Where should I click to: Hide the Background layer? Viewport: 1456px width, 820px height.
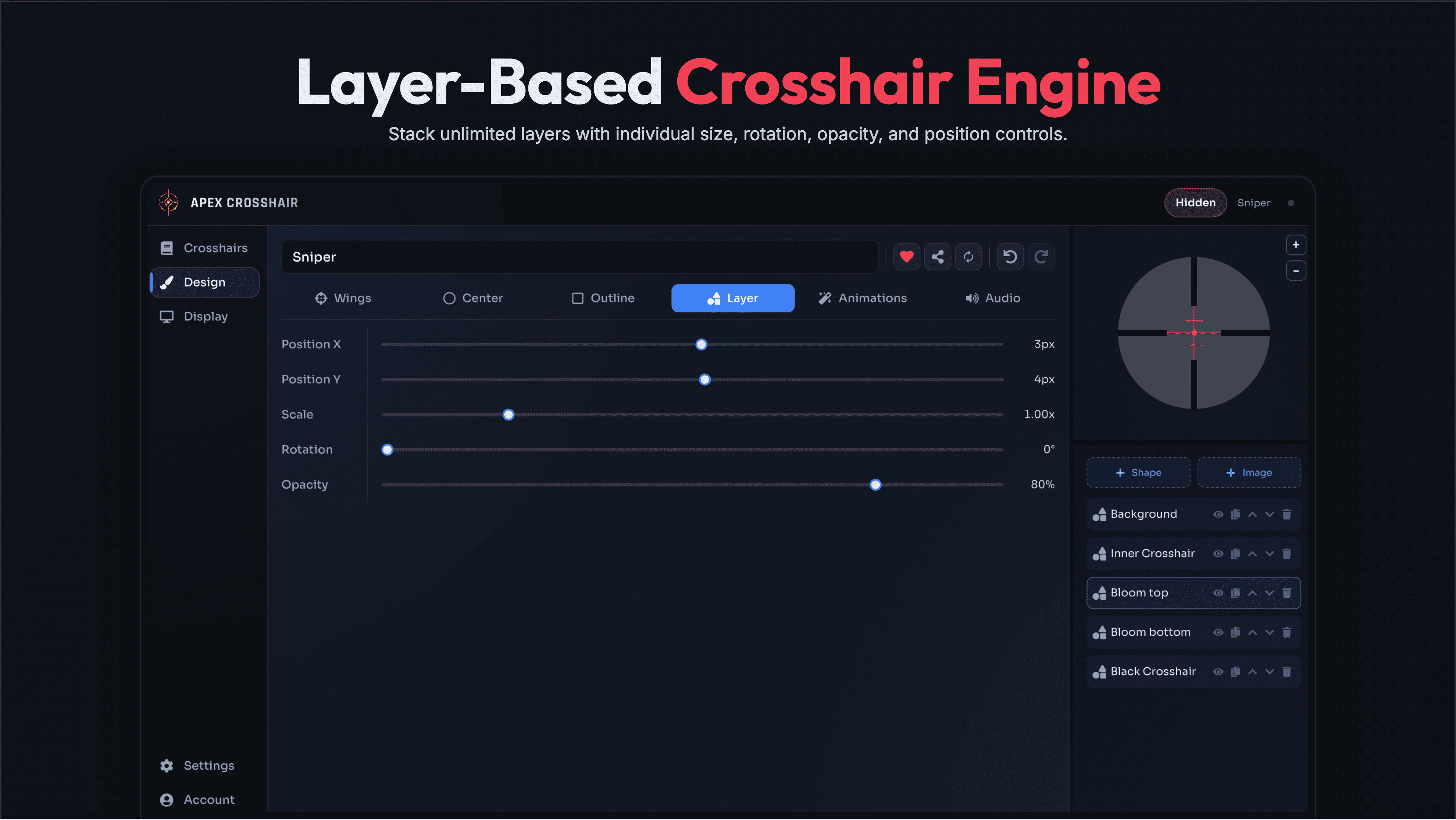tap(1218, 515)
